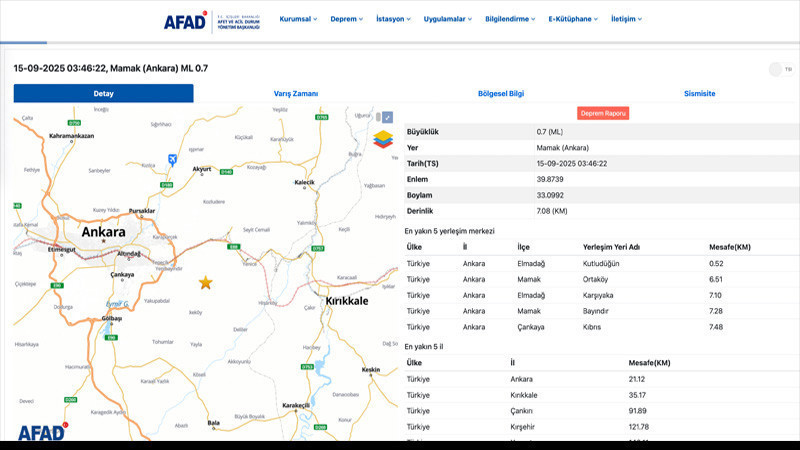
Task: Open the İletişim menu
Action: 626,19
